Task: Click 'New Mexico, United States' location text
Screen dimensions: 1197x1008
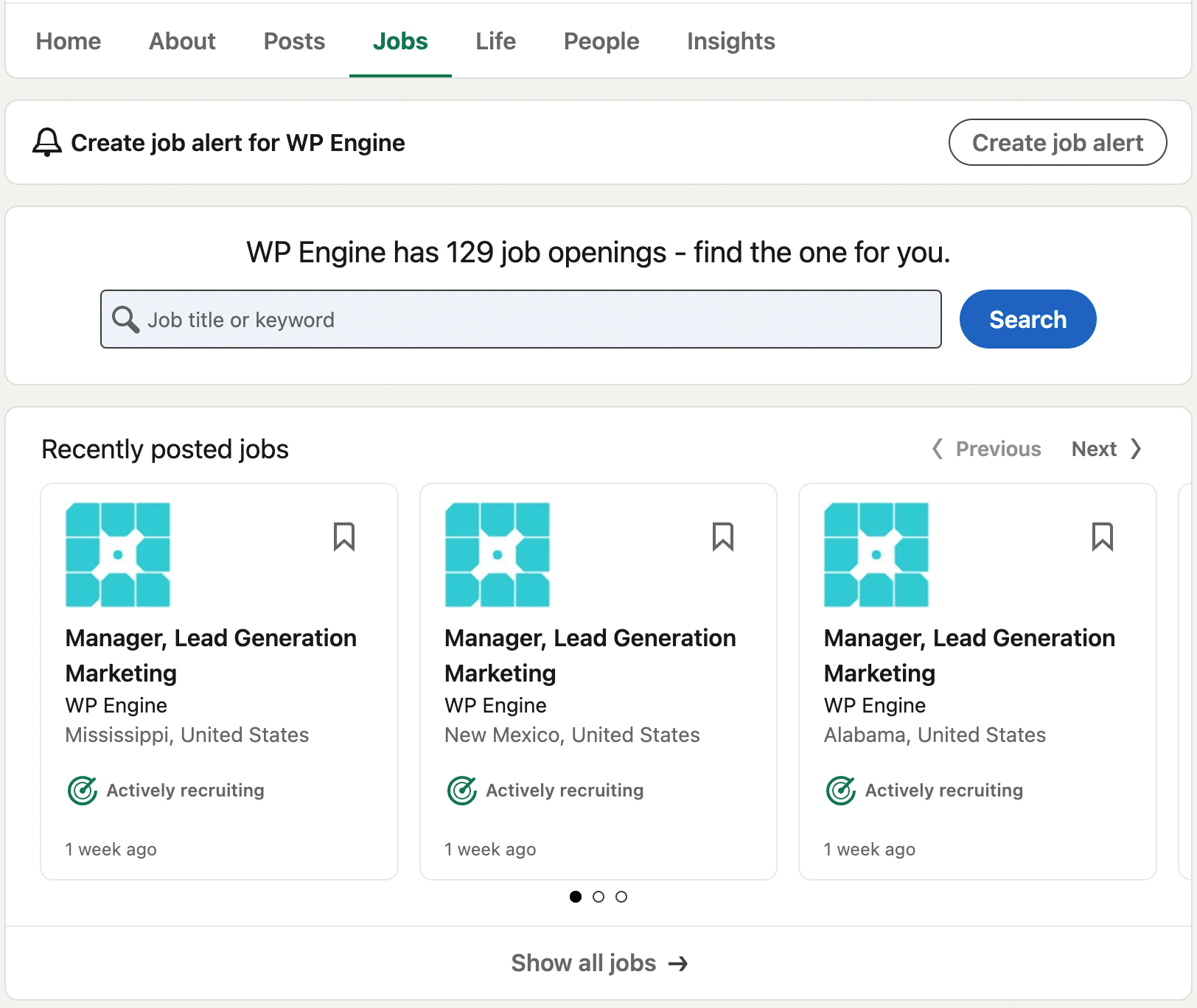Action: click(572, 735)
